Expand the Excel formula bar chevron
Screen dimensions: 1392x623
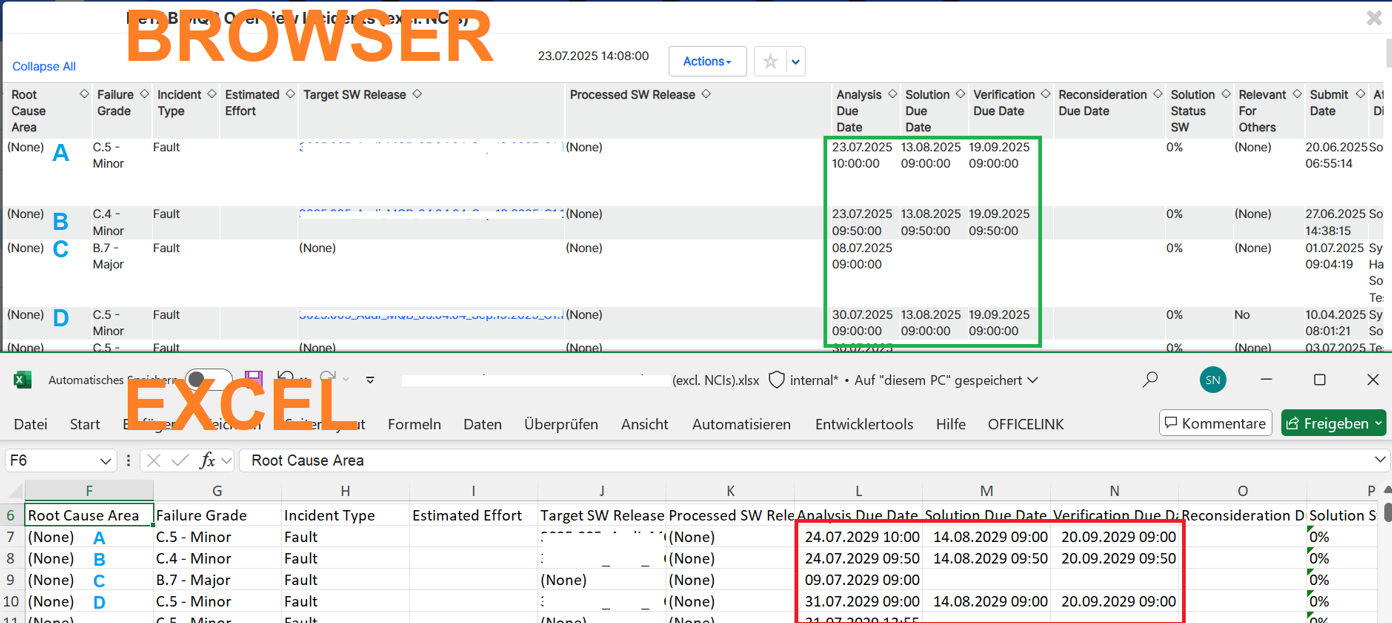coord(1381,460)
